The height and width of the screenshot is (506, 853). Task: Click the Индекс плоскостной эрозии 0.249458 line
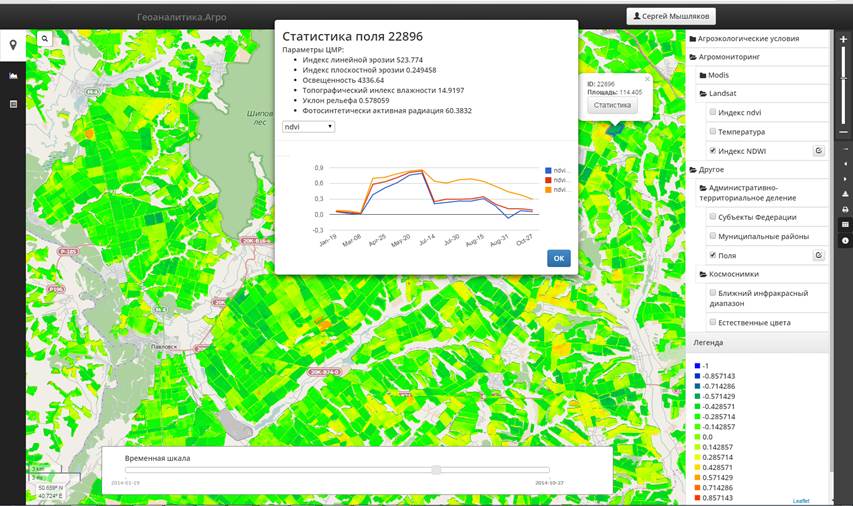(x=369, y=70)
